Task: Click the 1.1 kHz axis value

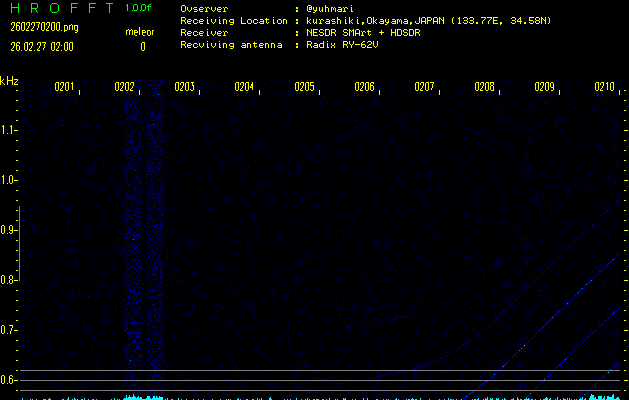Action: coord(7,130)
